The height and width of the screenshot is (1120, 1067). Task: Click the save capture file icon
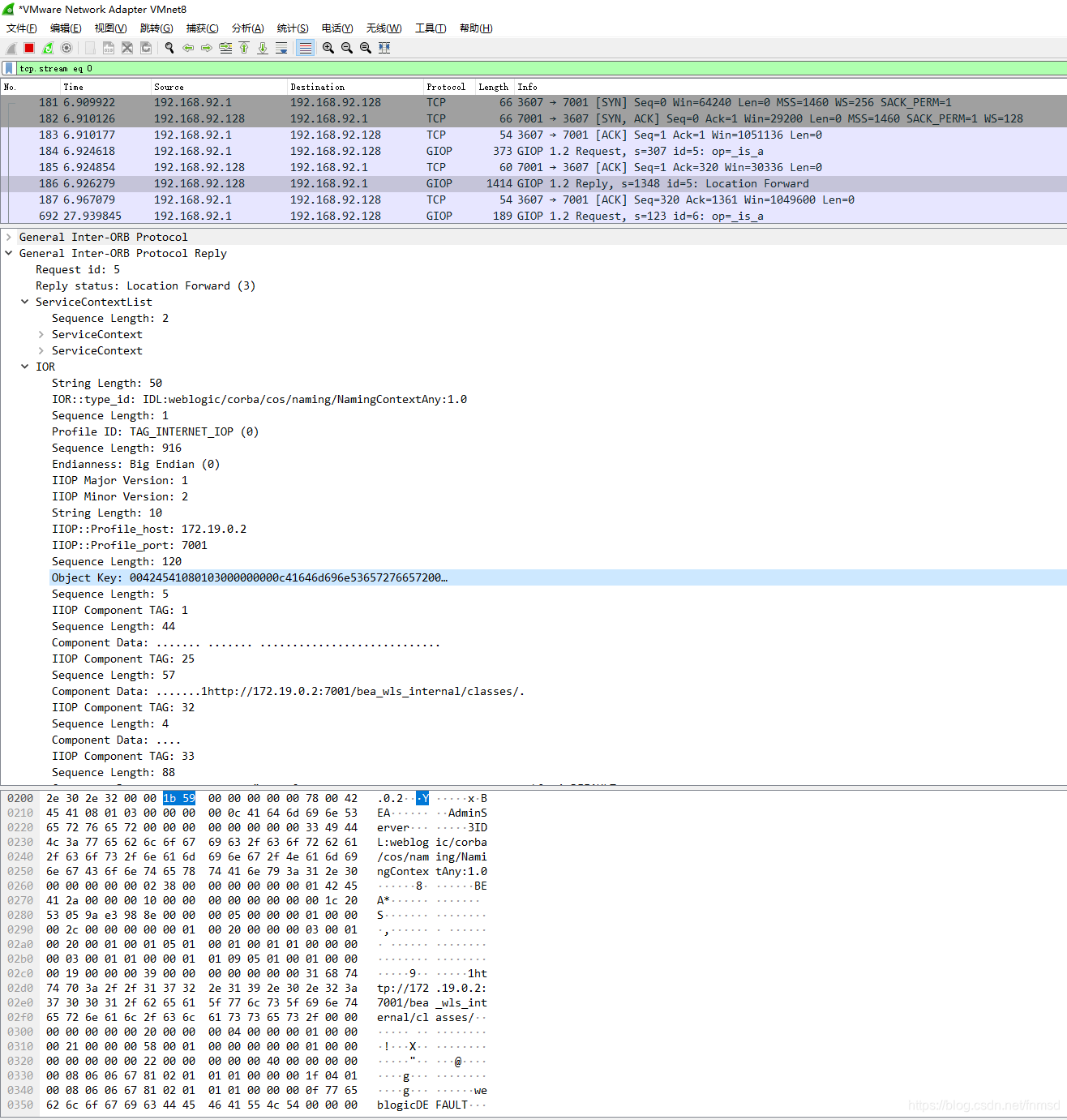click(109, 48)
